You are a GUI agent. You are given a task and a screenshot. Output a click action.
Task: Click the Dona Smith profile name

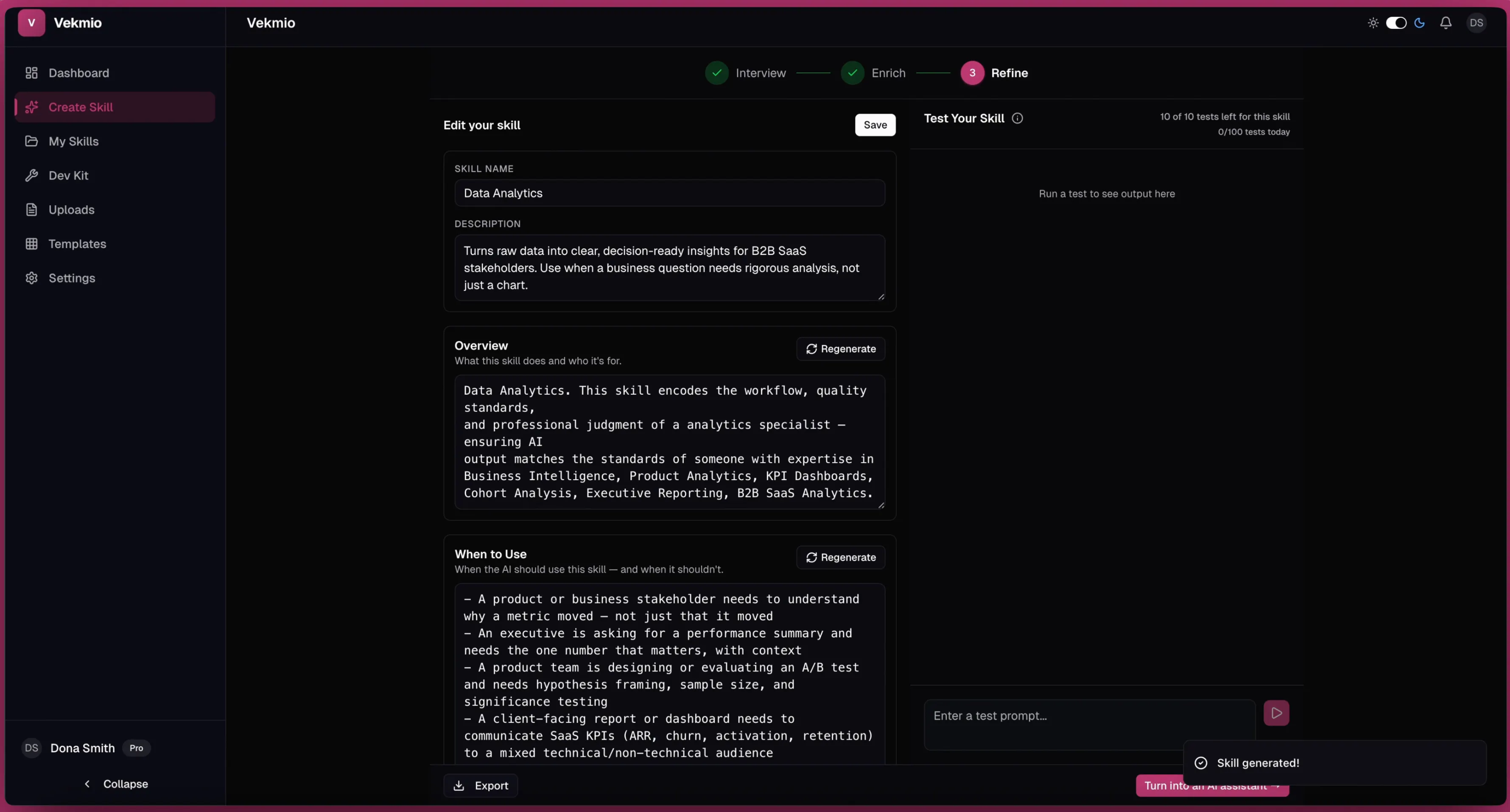[83, 748]
